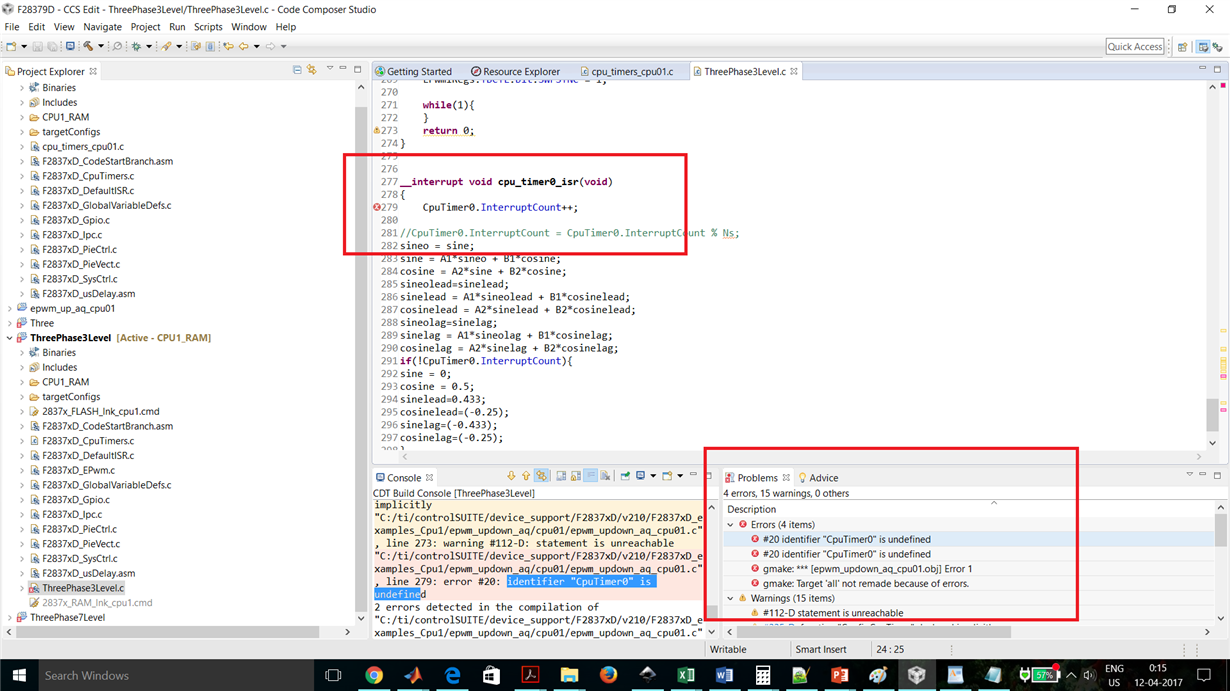
Task: Open Chrome from the taskbar
Action: [374, 675]
